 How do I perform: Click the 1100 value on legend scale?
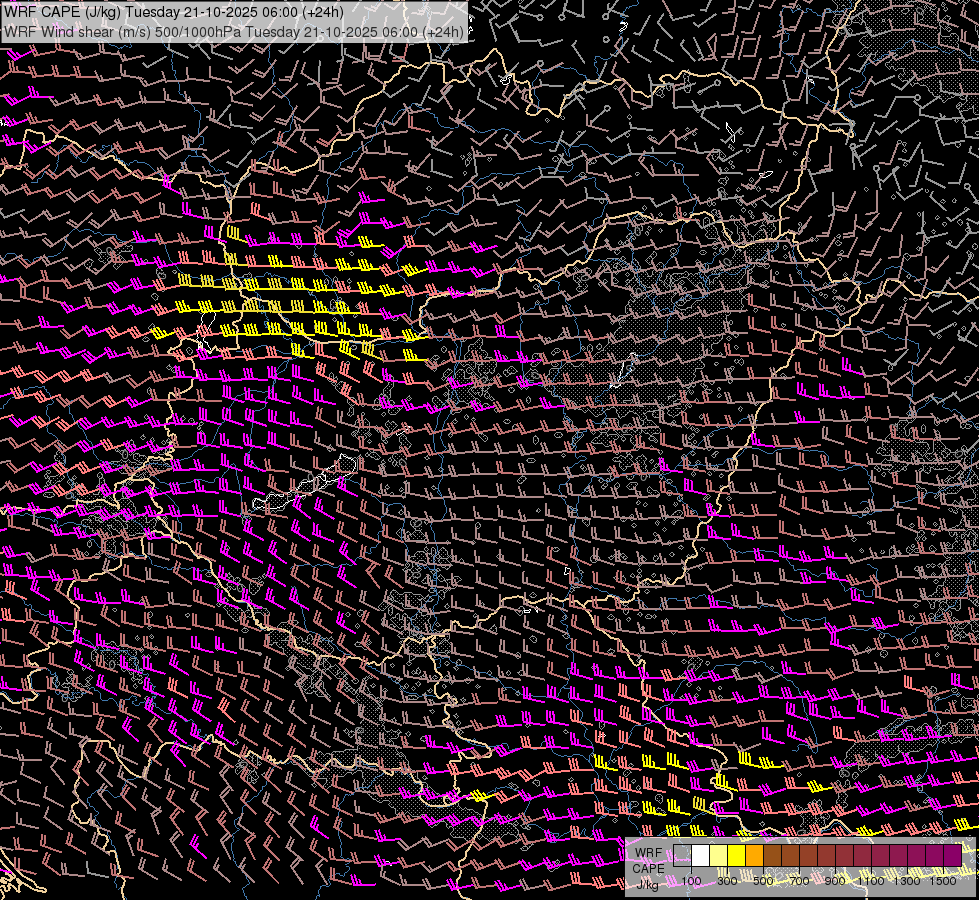pos(872,881)
